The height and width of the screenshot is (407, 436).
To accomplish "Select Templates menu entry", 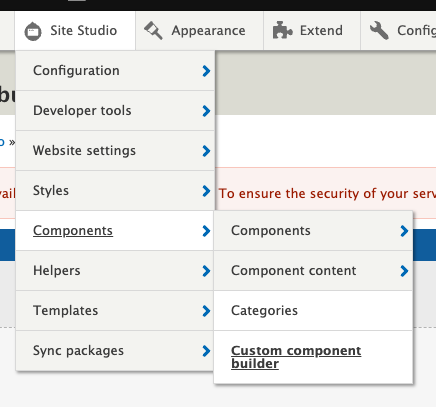I will point(115,311).
